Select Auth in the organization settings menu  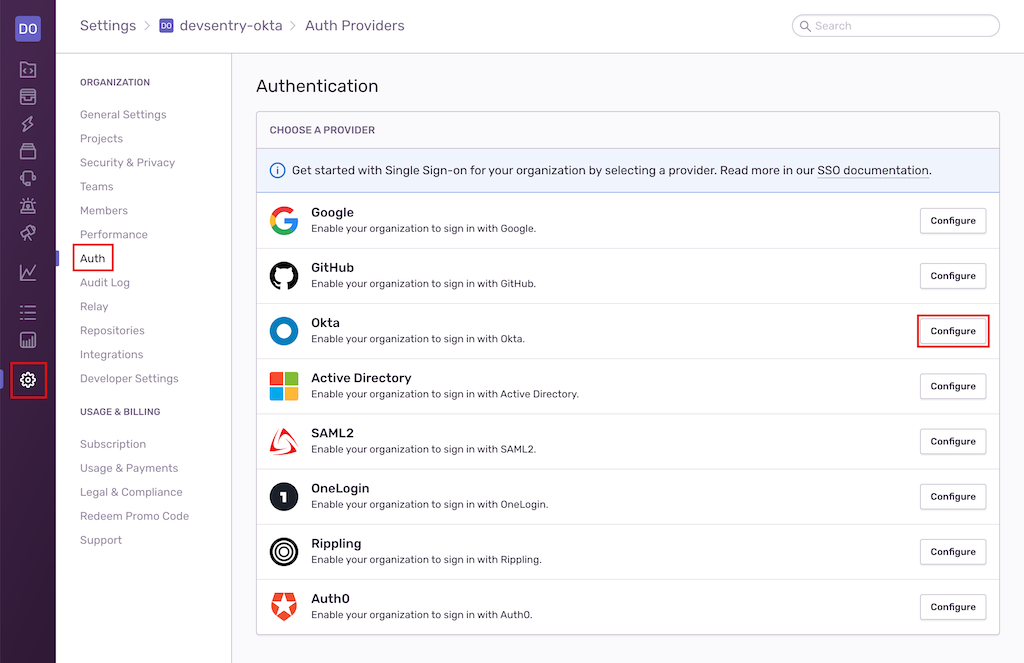(x=92, y=258)
